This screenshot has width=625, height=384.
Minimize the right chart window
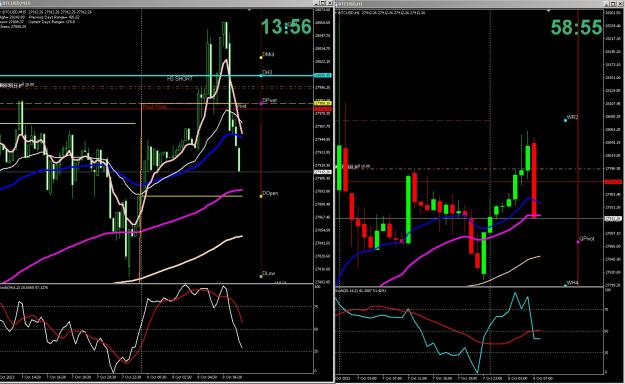tap(607, 4)
